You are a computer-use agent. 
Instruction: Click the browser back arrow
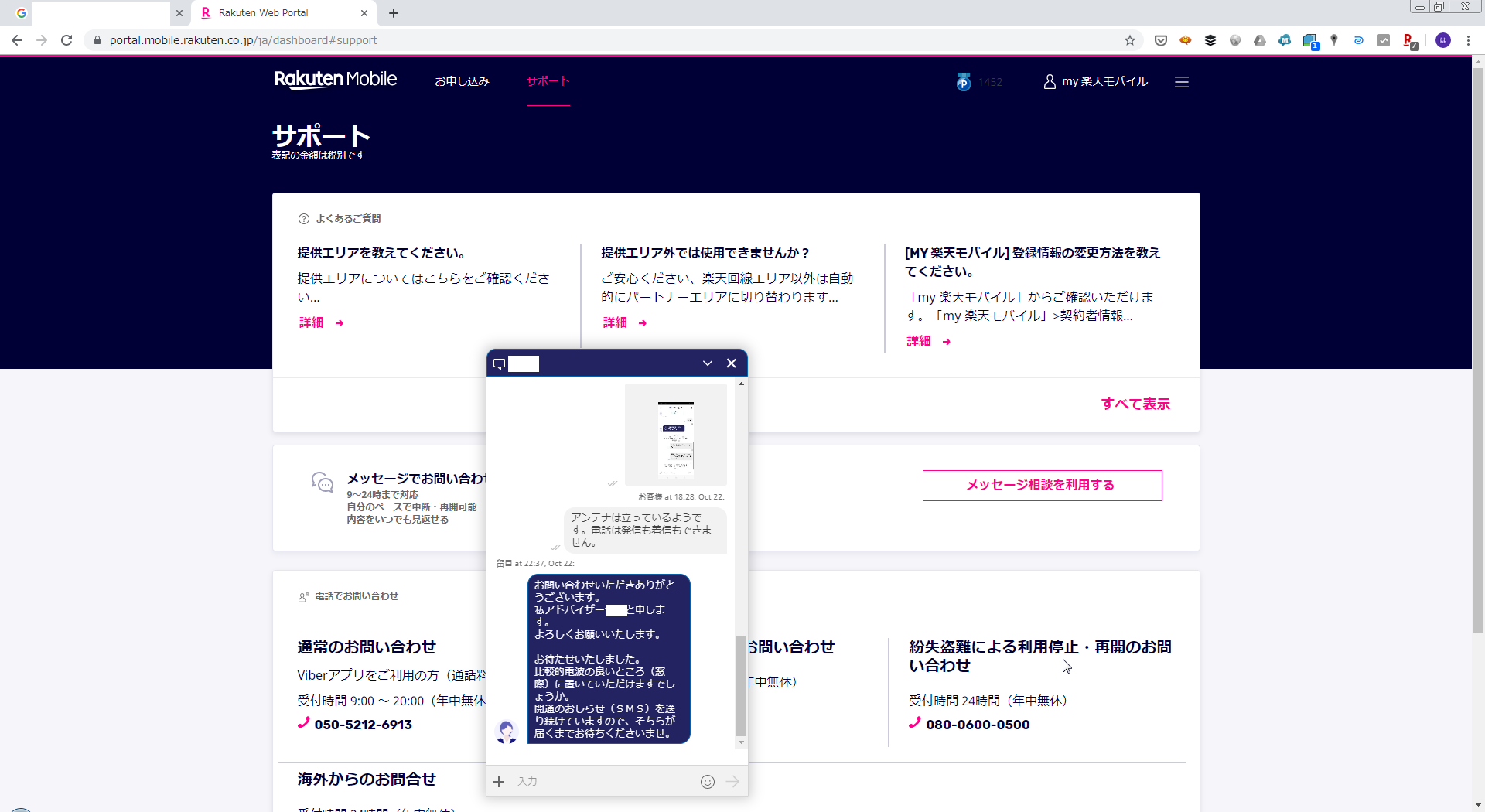[x=17, y=40]
